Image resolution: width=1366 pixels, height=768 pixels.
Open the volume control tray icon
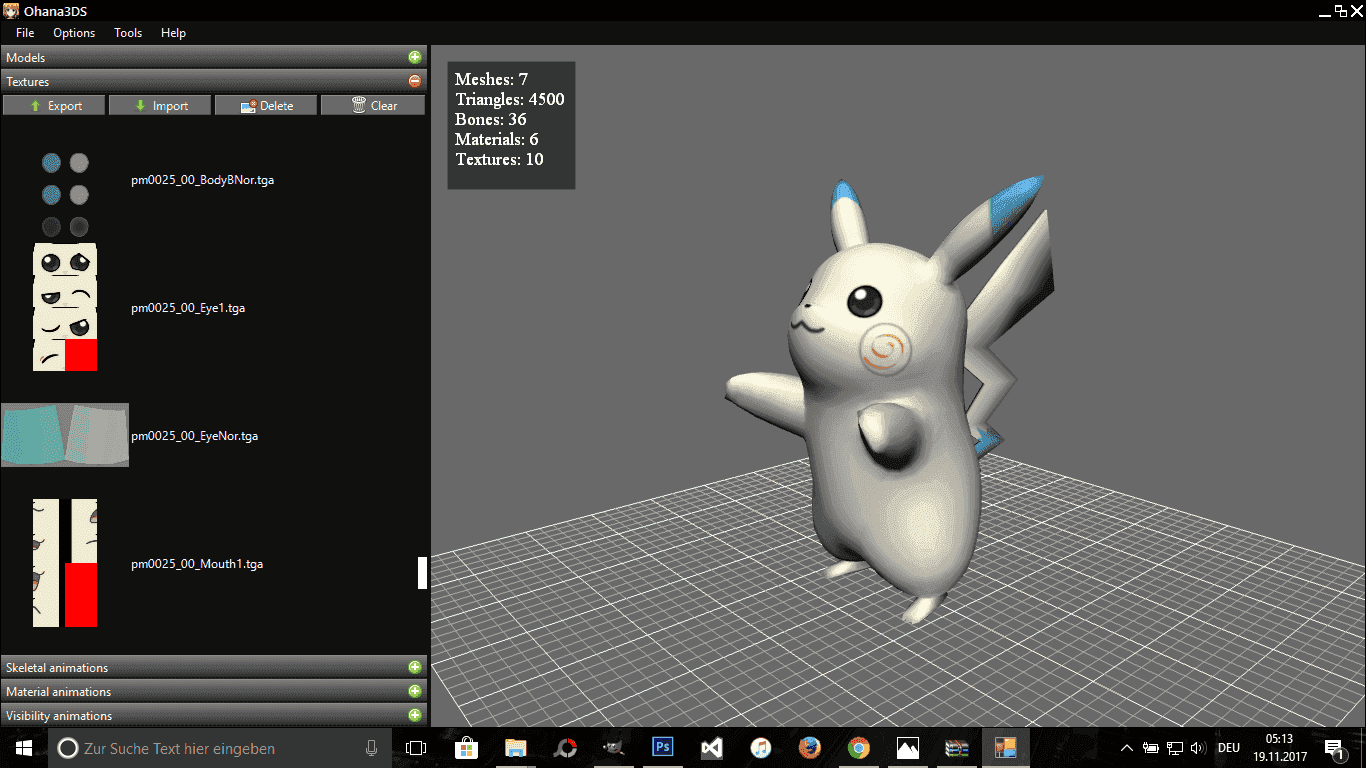pyautogui.click(x=1199, y=748)
